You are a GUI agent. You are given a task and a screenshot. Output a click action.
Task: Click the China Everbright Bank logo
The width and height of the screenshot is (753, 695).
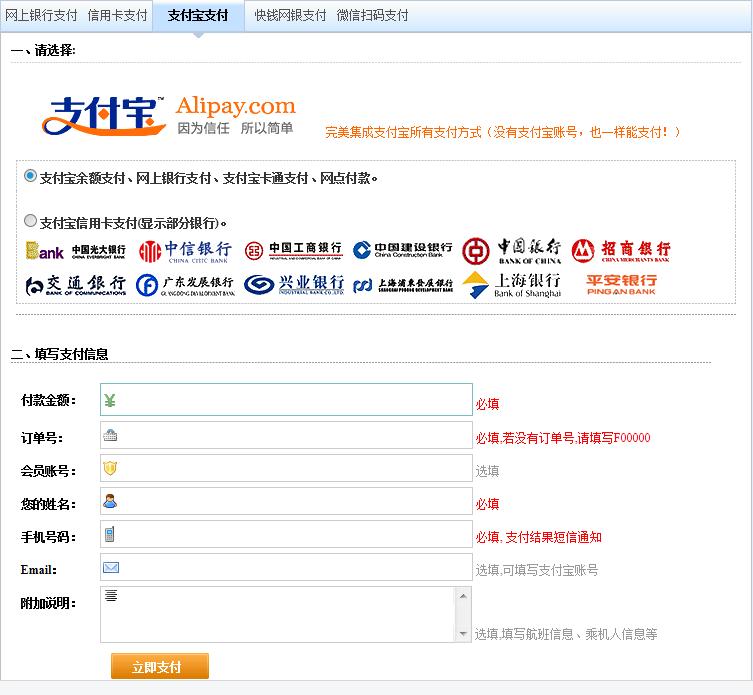[x=76, y=251]
